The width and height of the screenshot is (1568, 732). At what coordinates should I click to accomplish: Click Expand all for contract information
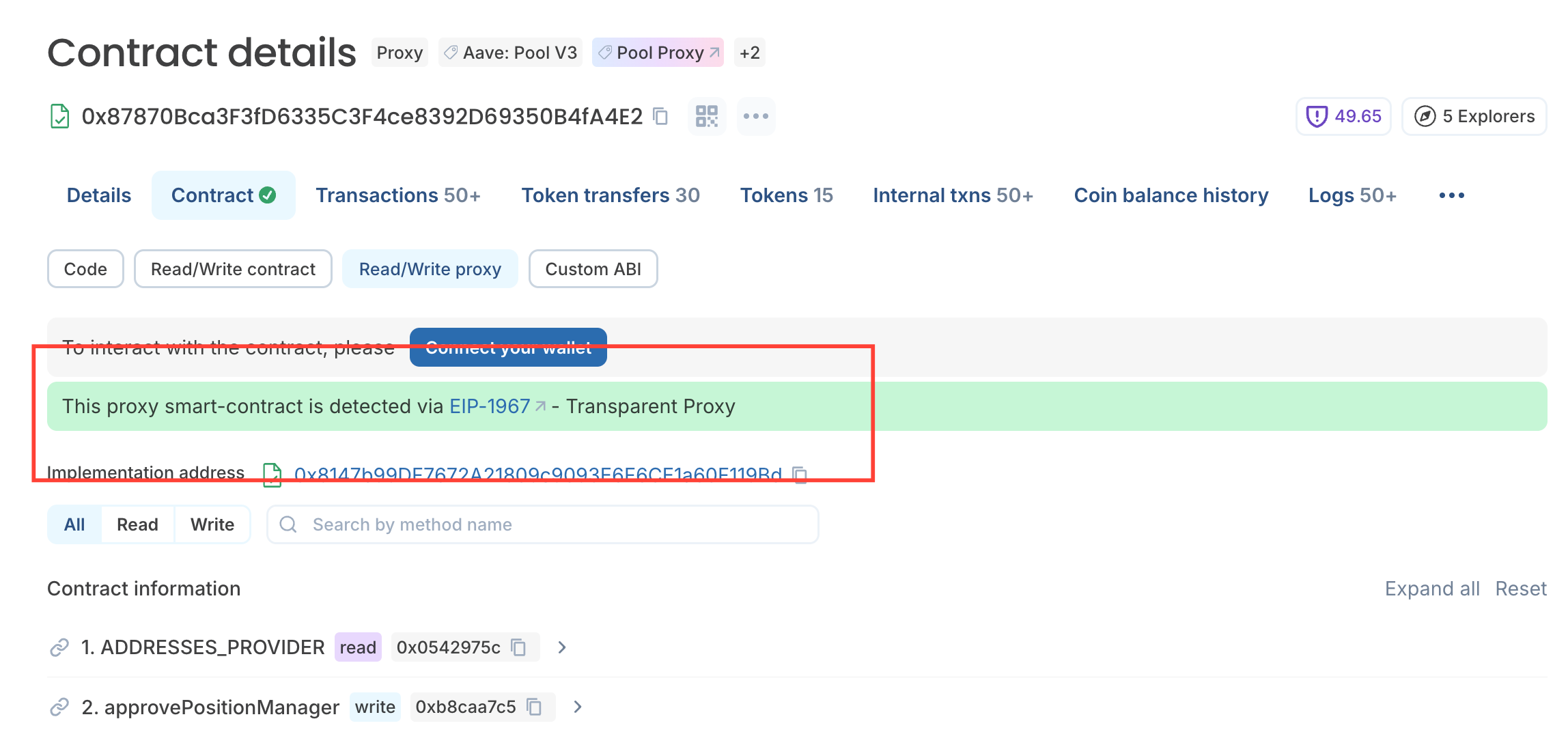pyautogui.click(x=1431, y=588)
